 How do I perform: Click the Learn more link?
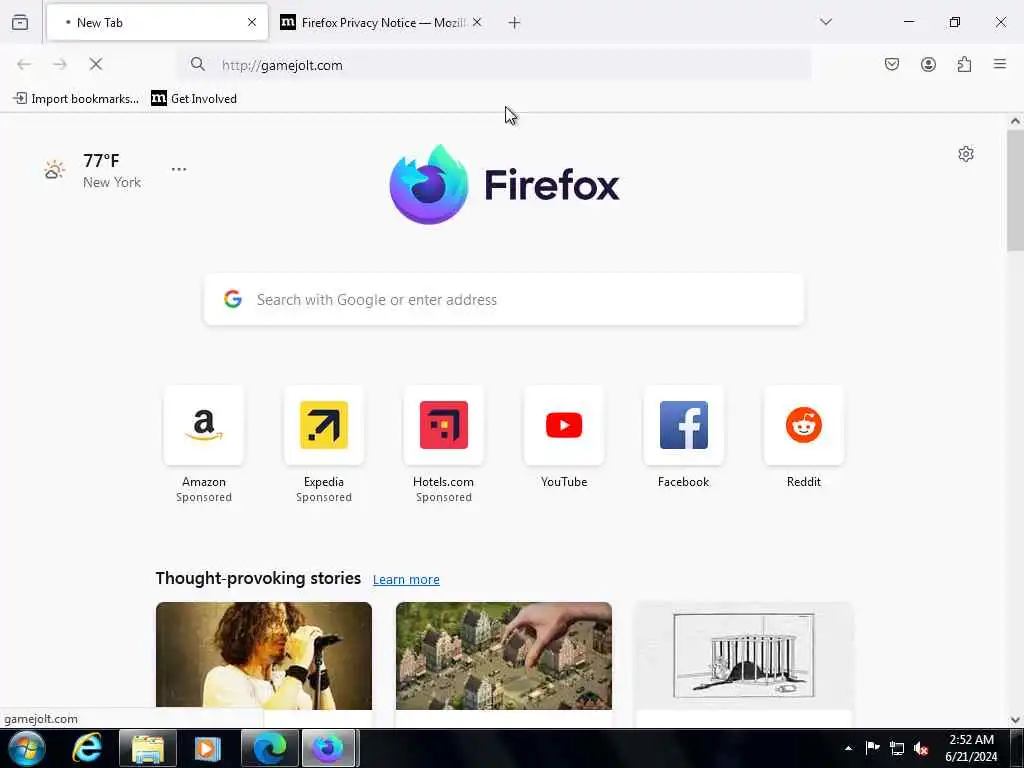point(406,580)
